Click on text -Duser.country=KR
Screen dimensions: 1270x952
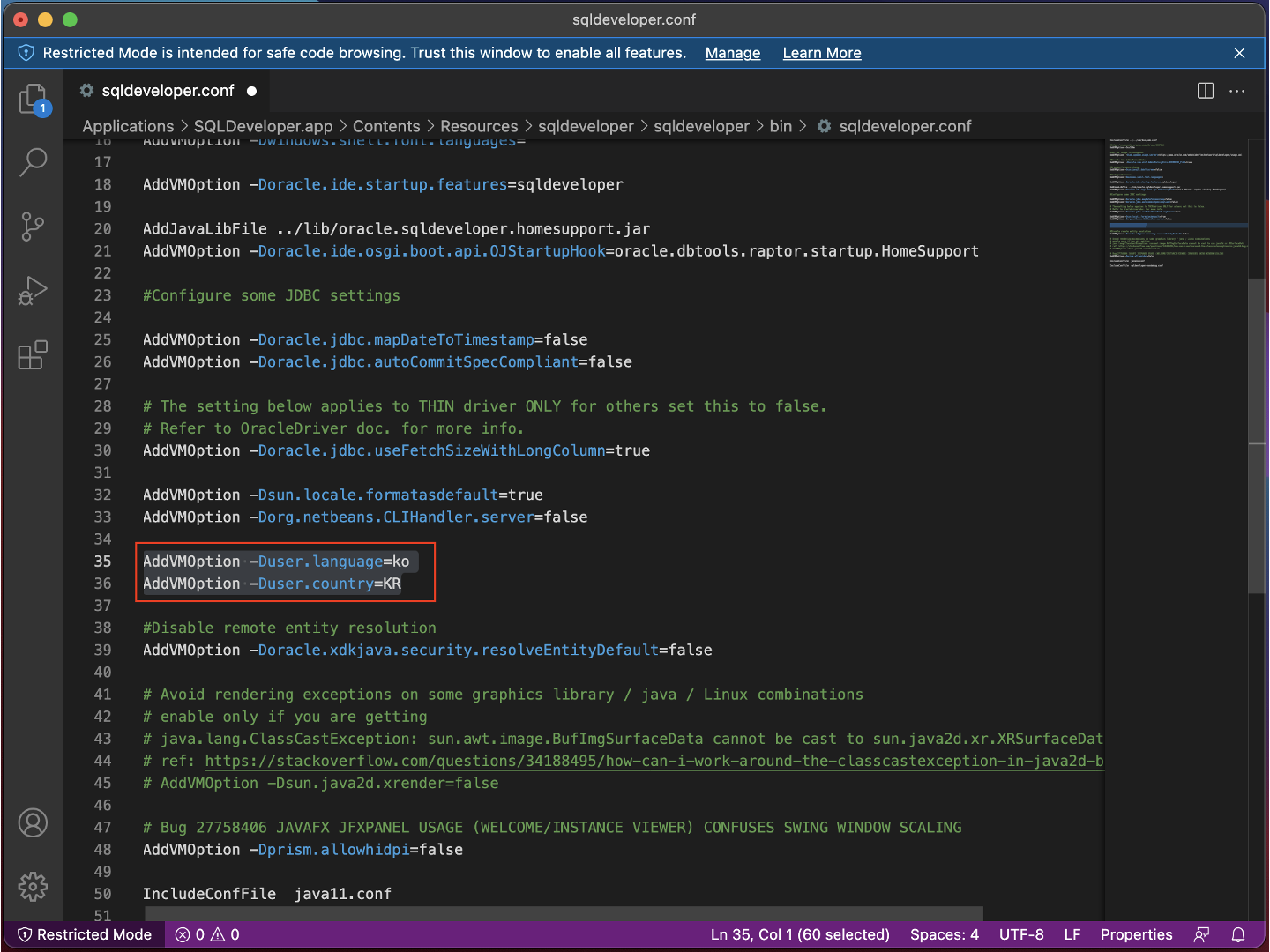tap(325, 584)
